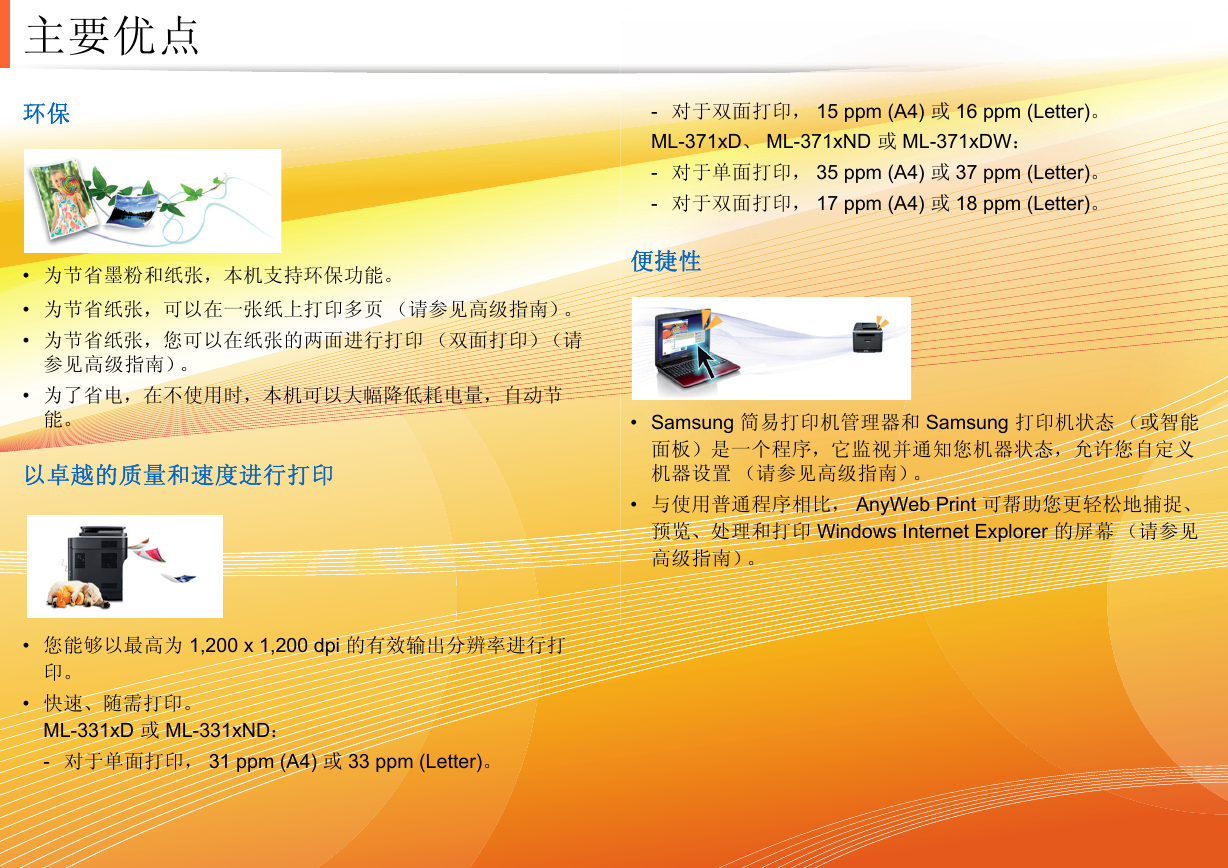Select the 以卓越的质量和速度进行打印 heading

(x=179, y=475)
